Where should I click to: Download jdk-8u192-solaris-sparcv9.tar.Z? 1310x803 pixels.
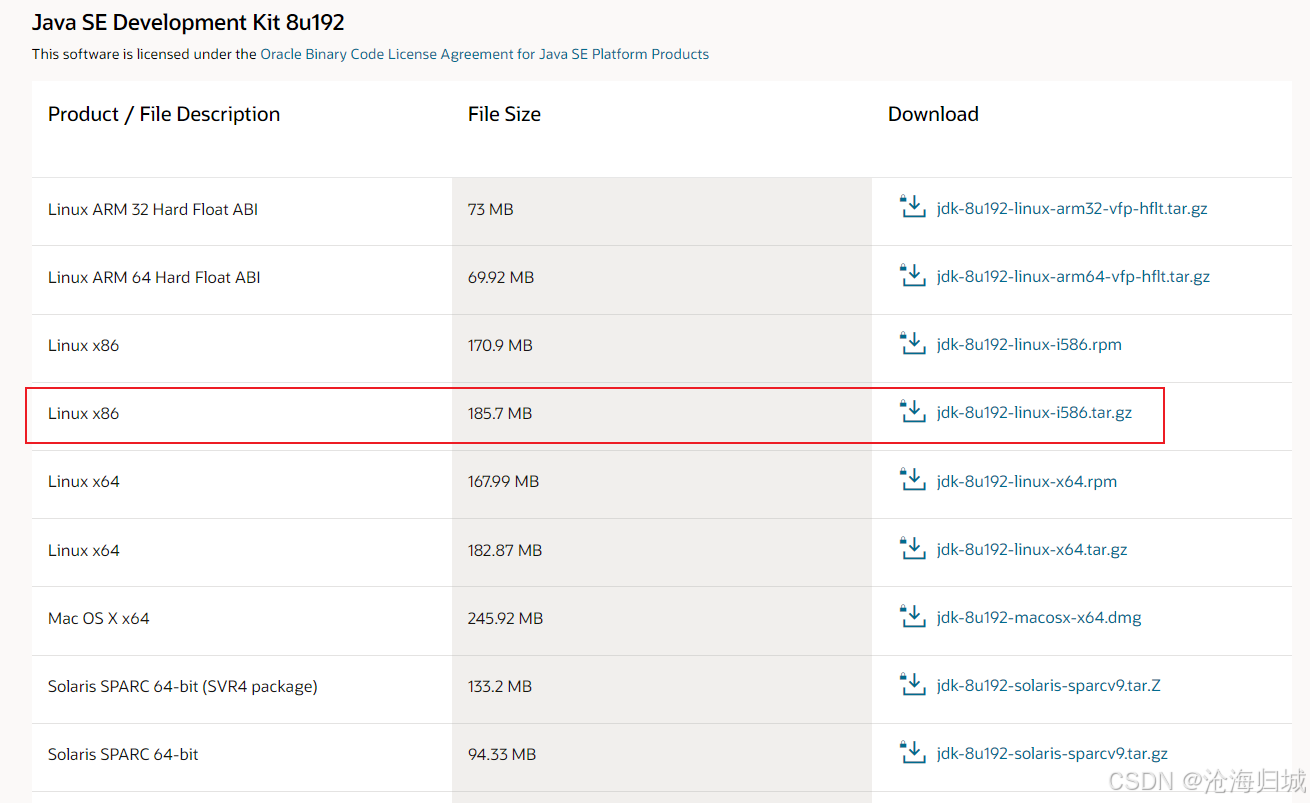(1048, 686)
